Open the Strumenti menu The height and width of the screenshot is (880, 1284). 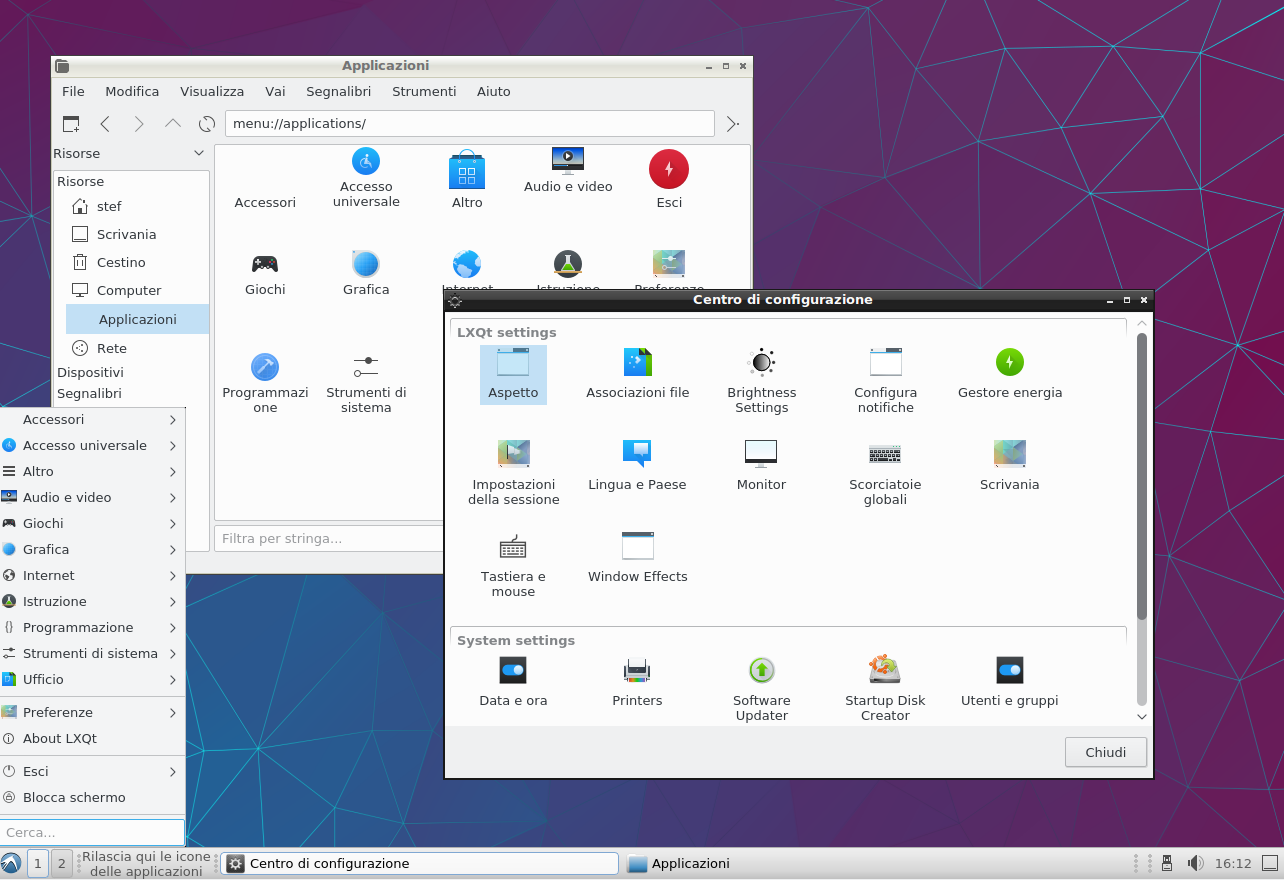coord(424,91)
